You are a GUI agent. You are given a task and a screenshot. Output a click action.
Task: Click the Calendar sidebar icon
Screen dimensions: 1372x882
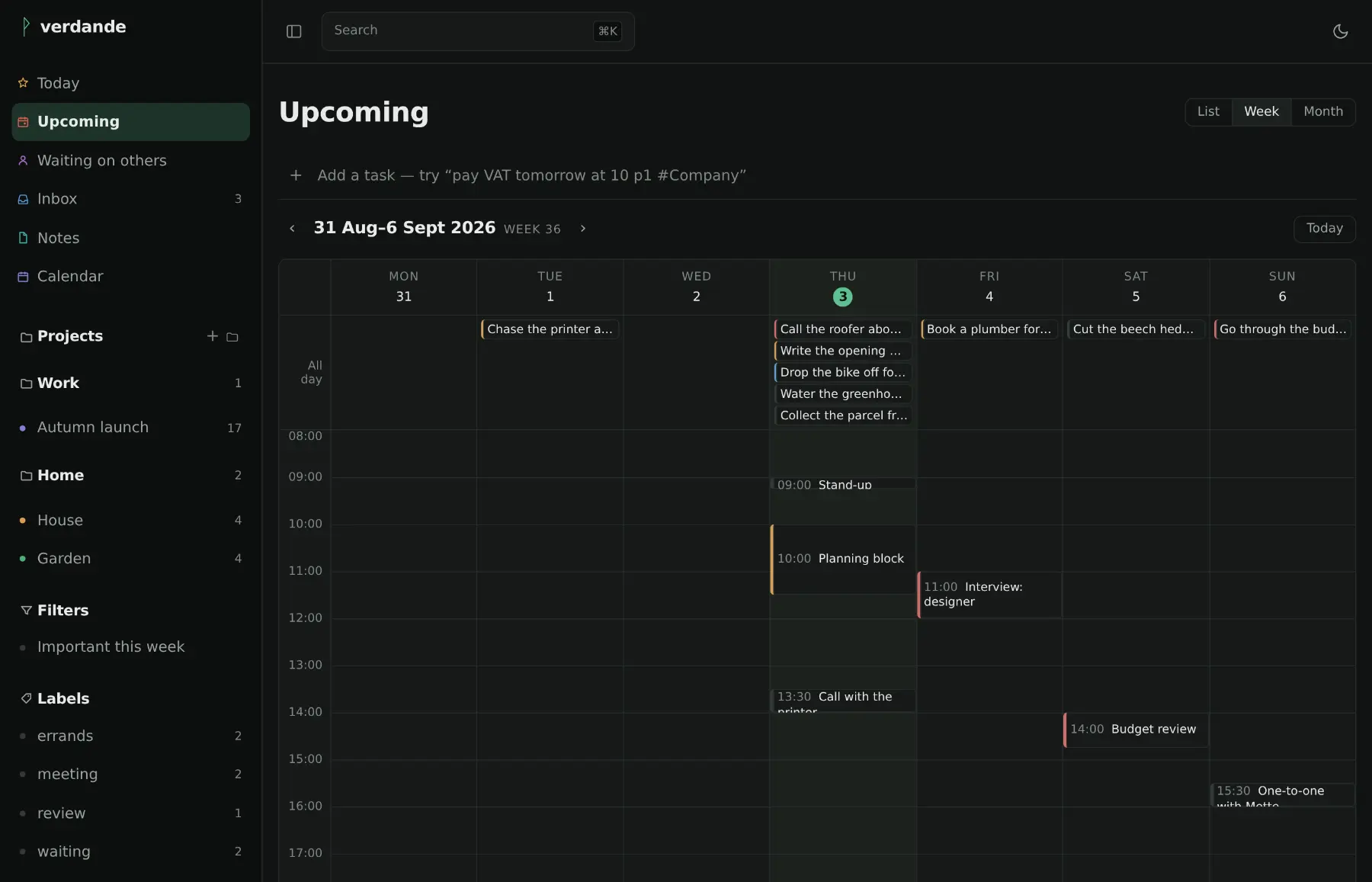click(x=23, y=277)
